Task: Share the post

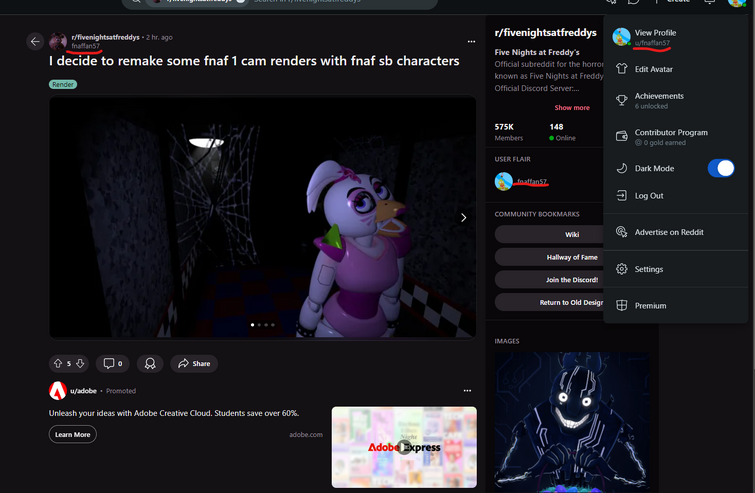Action: (x=194, y=363)
